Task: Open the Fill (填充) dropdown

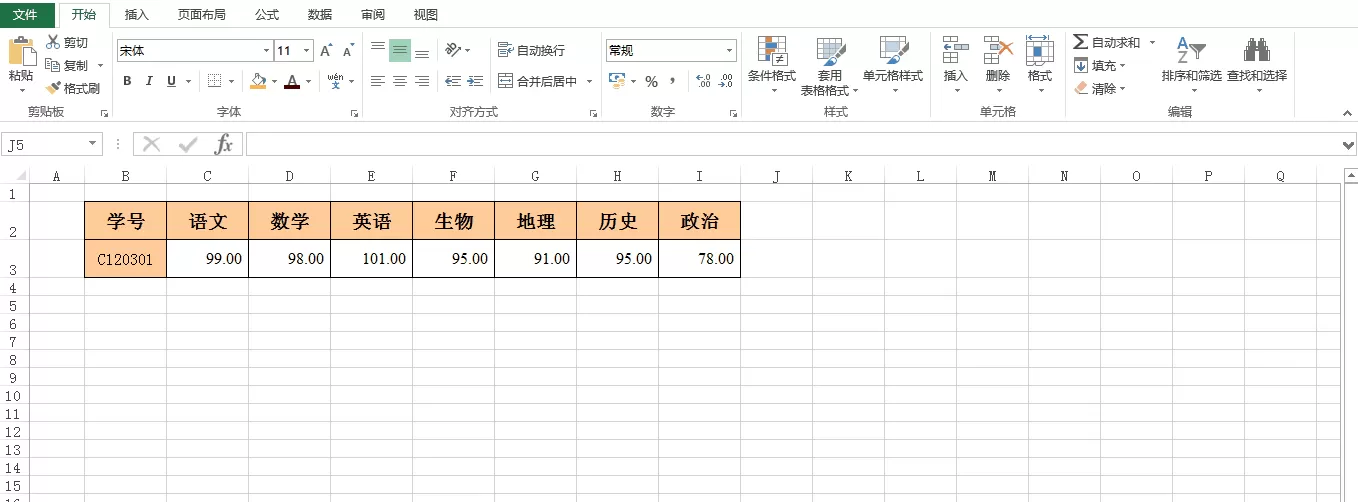Action: point(1099,65)
